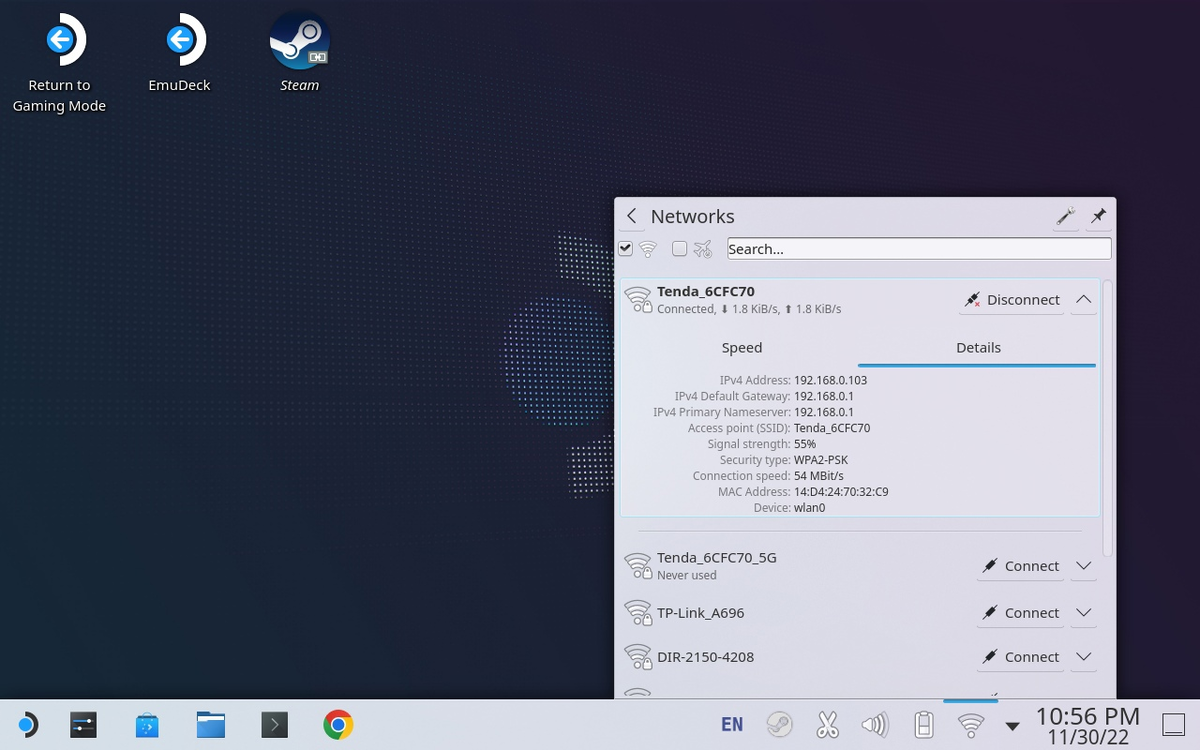Show hidden system tray icons arrow
The height and width of the screenshot is (750, 1200).
click(x=1013, y=726)
